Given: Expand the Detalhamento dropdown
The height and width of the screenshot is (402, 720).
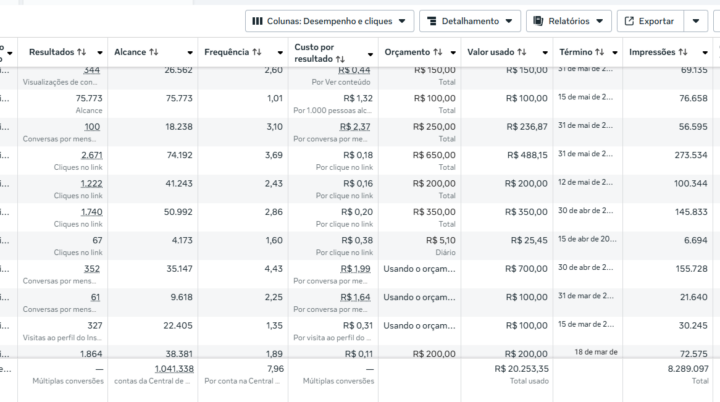Looking at the screenshot, I should coord(470,21).
